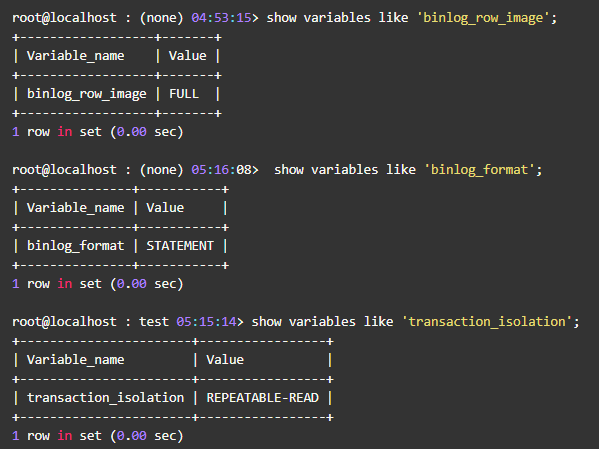Click the FULL value in first table

tap(184, 94)
